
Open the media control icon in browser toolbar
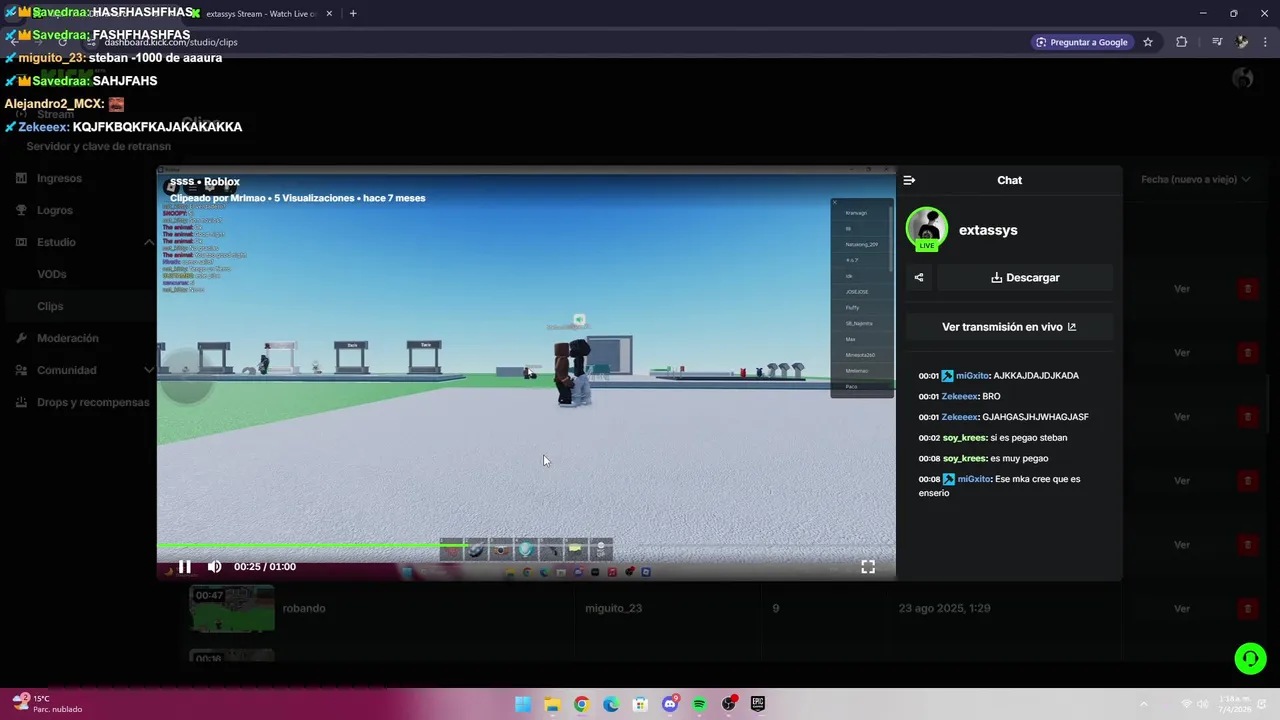coord(1217,42)
